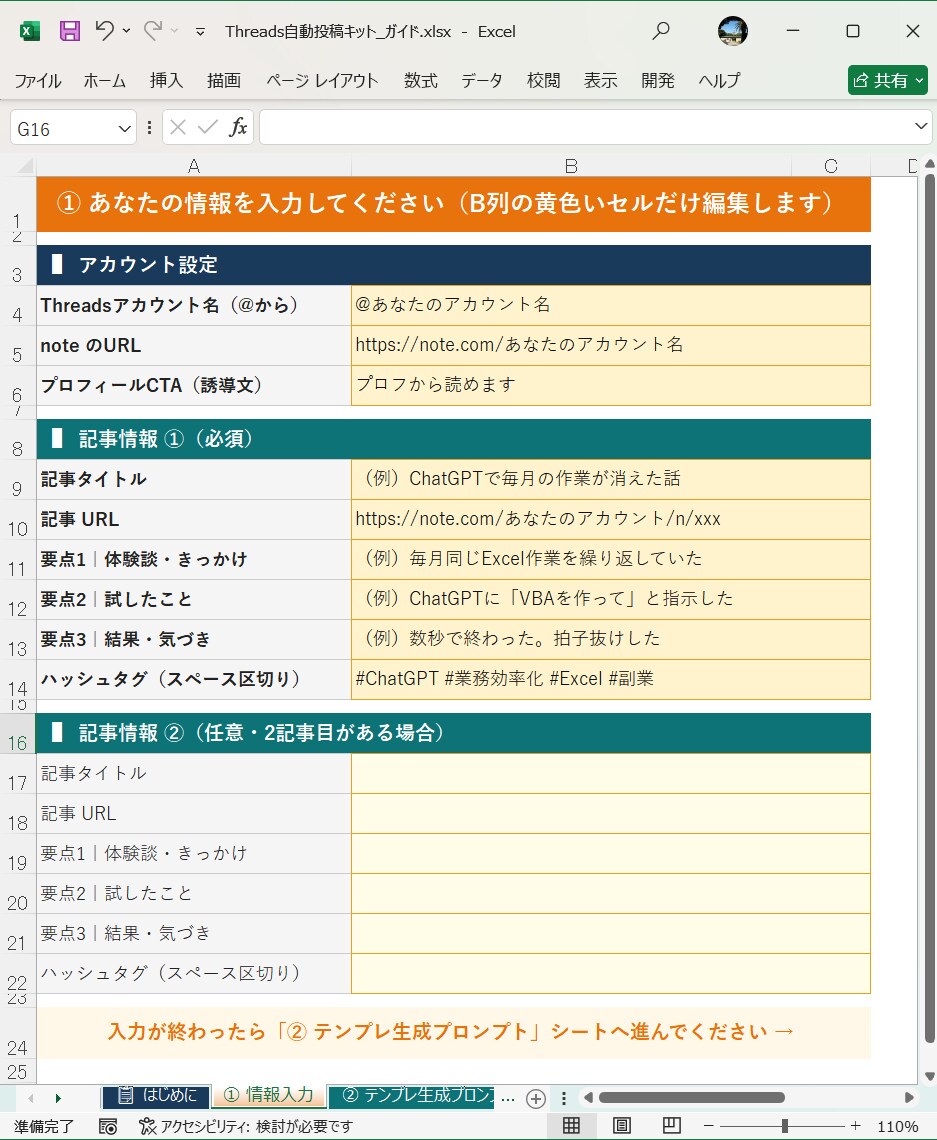
Task: Select cell with @あなたのアカウント名
Action: click(x=611, y=305)
